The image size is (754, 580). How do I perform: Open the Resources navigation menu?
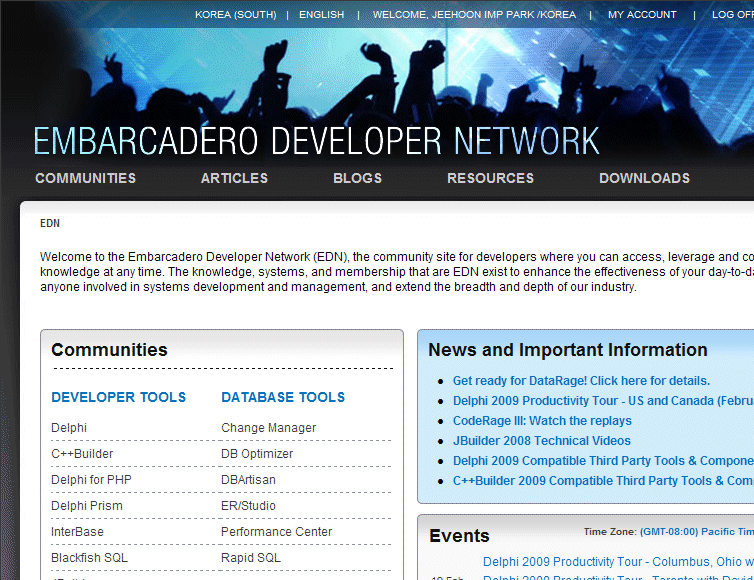point(490,178)
